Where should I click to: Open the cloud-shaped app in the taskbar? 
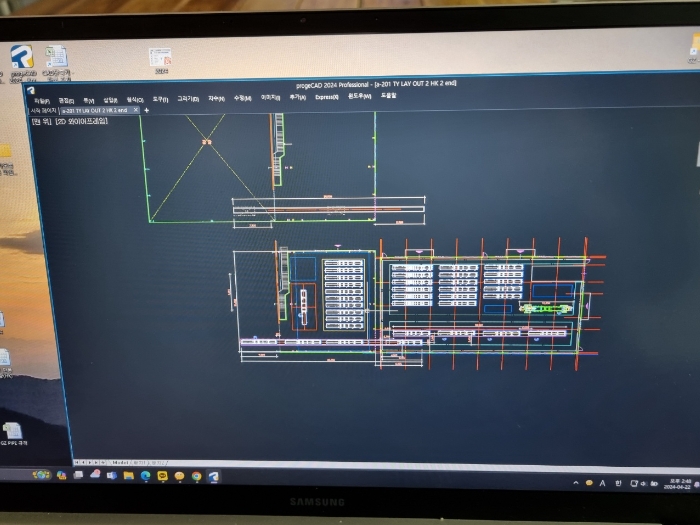(x=95, y=475)
